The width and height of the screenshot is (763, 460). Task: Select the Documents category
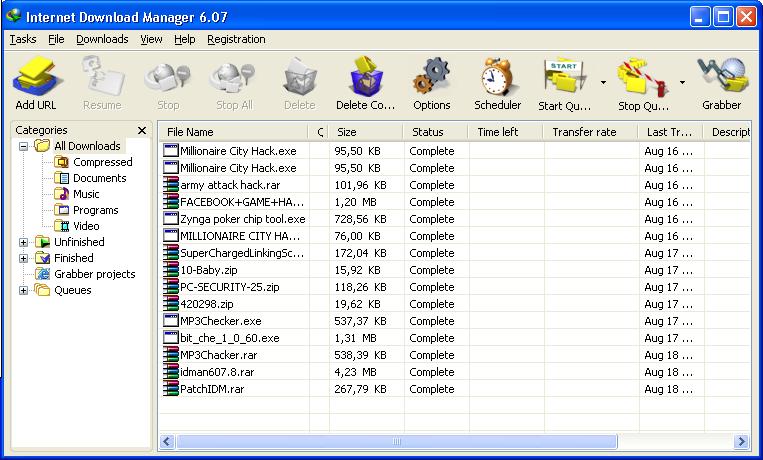(99, 178)
